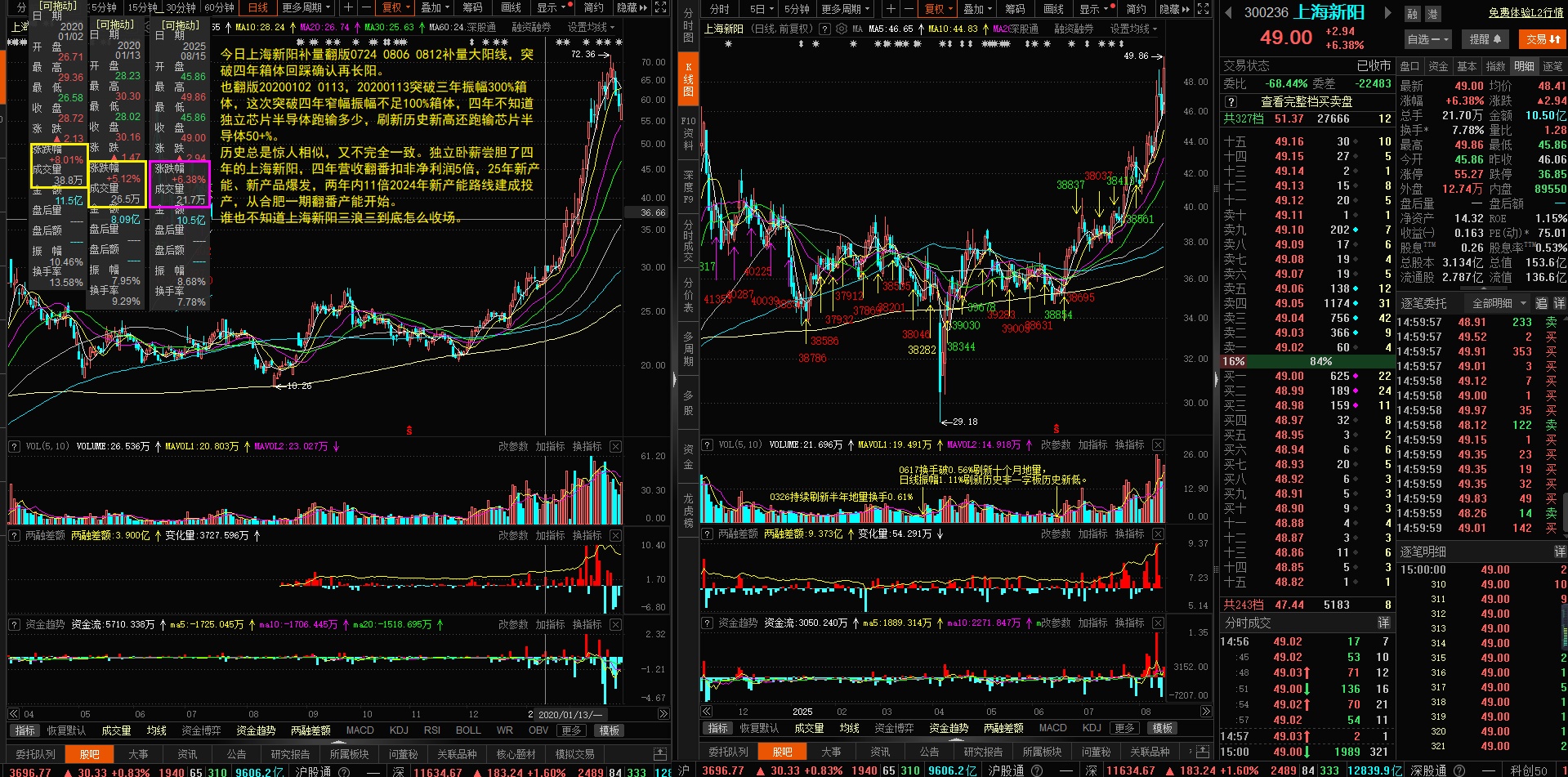
Task: Select 研究报告 tab in left bottom panel
Action: [x=290, y=754]
